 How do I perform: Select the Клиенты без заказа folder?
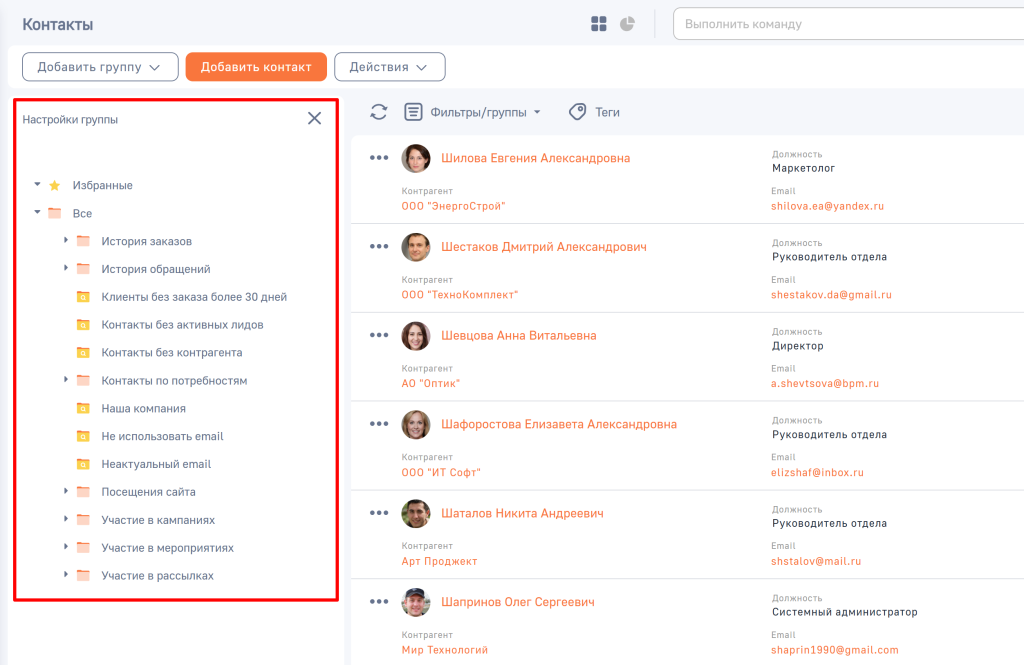194,297
